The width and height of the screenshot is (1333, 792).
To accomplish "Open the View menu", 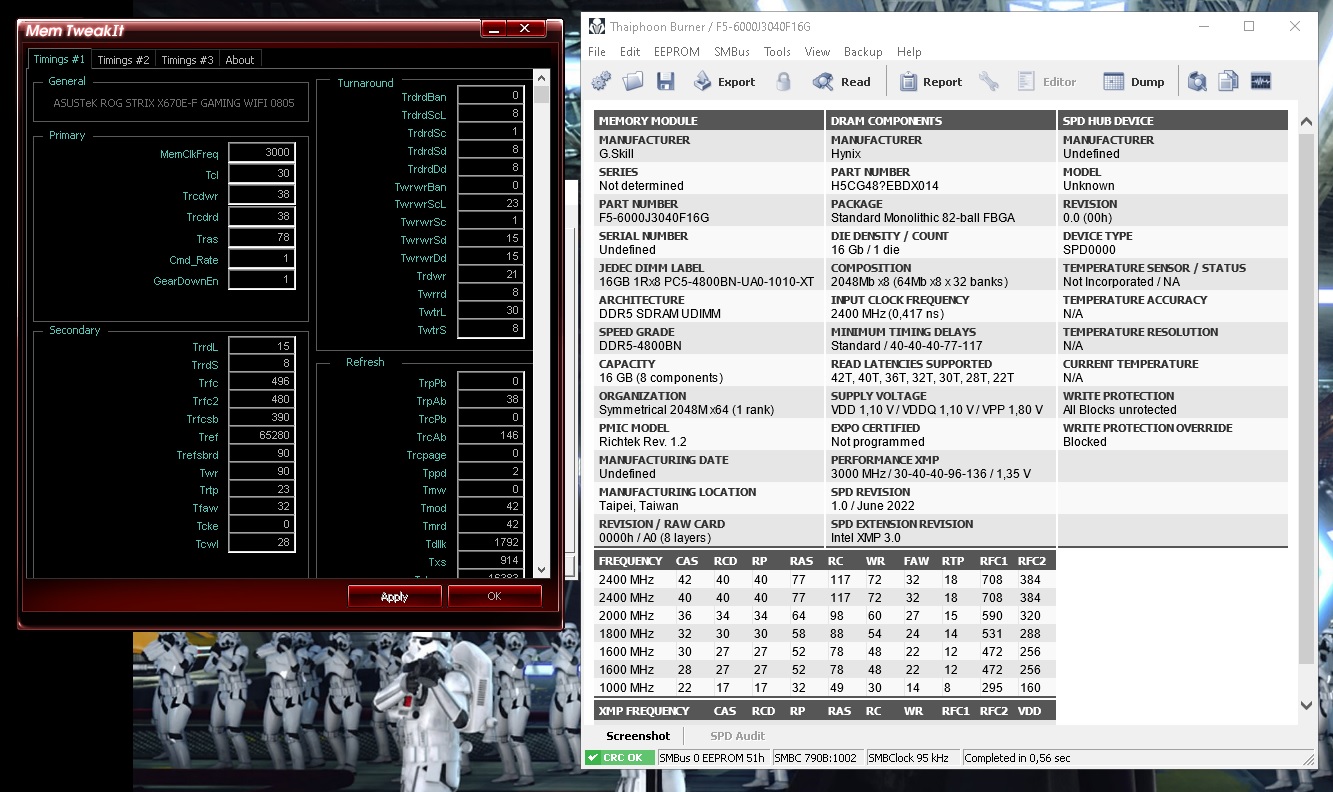I will pyautogui.click(x=817, y=52).
